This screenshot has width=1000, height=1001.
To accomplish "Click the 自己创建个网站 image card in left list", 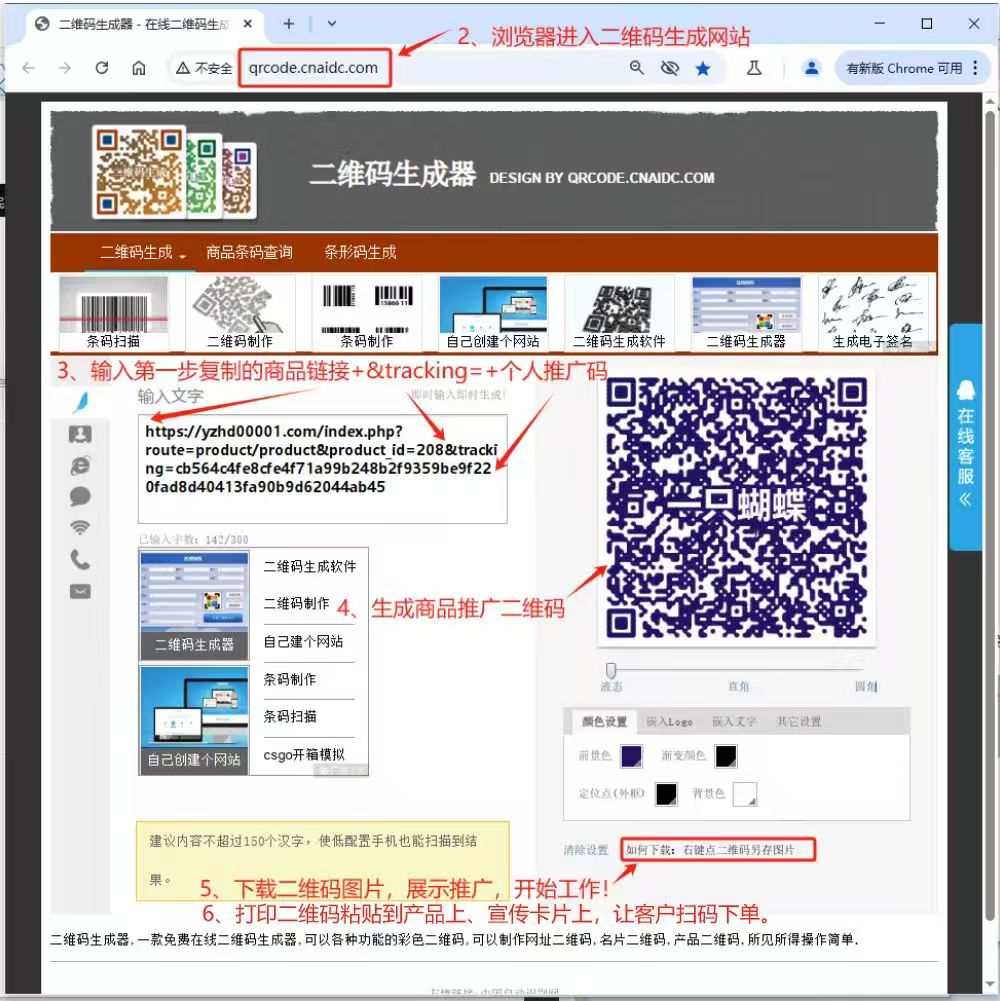I will 194,720.
